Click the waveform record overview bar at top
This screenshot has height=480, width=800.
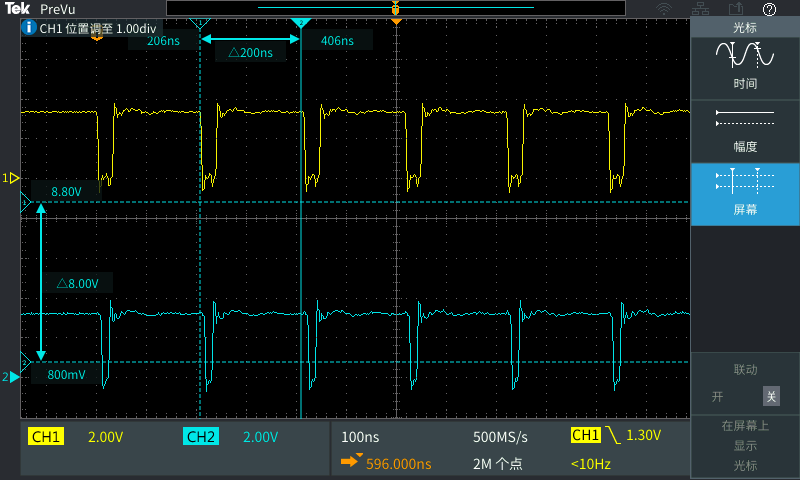click(x=396, y=8)
